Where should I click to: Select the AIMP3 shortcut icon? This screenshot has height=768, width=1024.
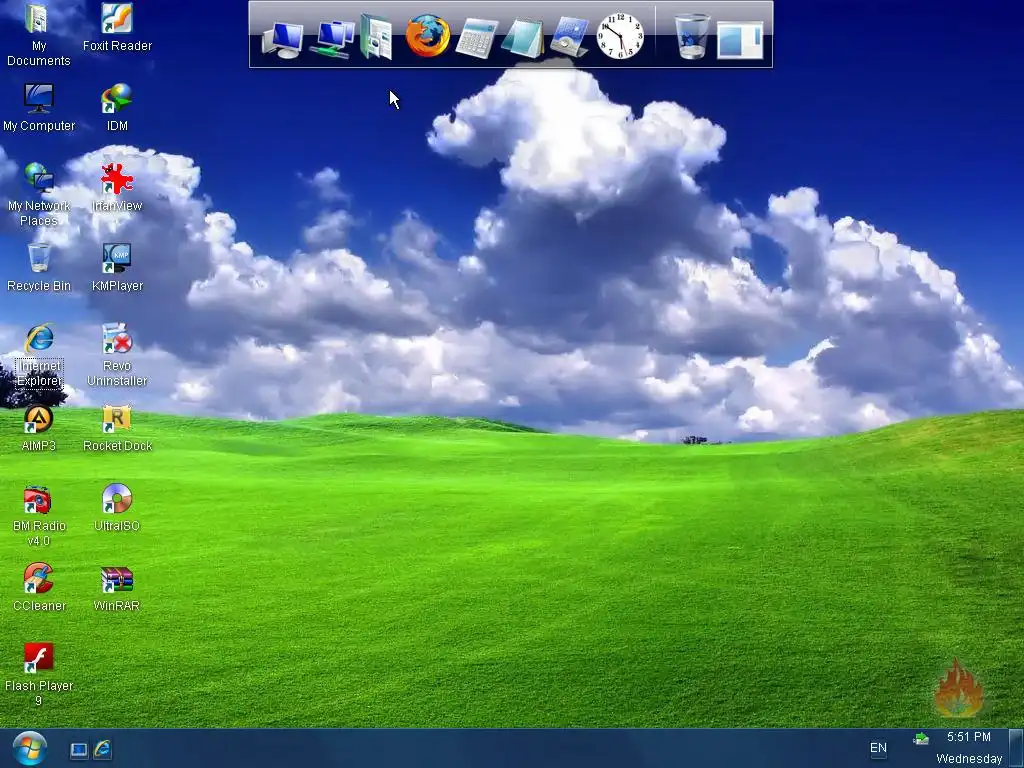pos(39,428)
